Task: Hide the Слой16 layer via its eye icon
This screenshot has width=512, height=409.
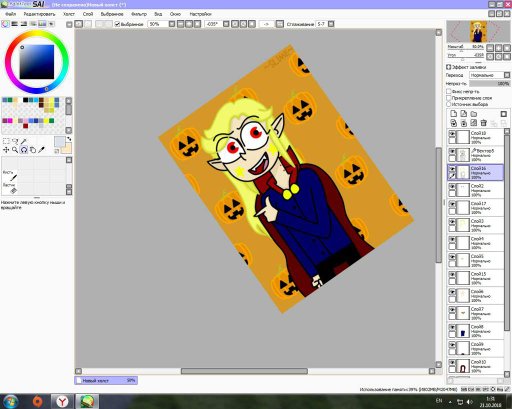Action: [452, 169]
